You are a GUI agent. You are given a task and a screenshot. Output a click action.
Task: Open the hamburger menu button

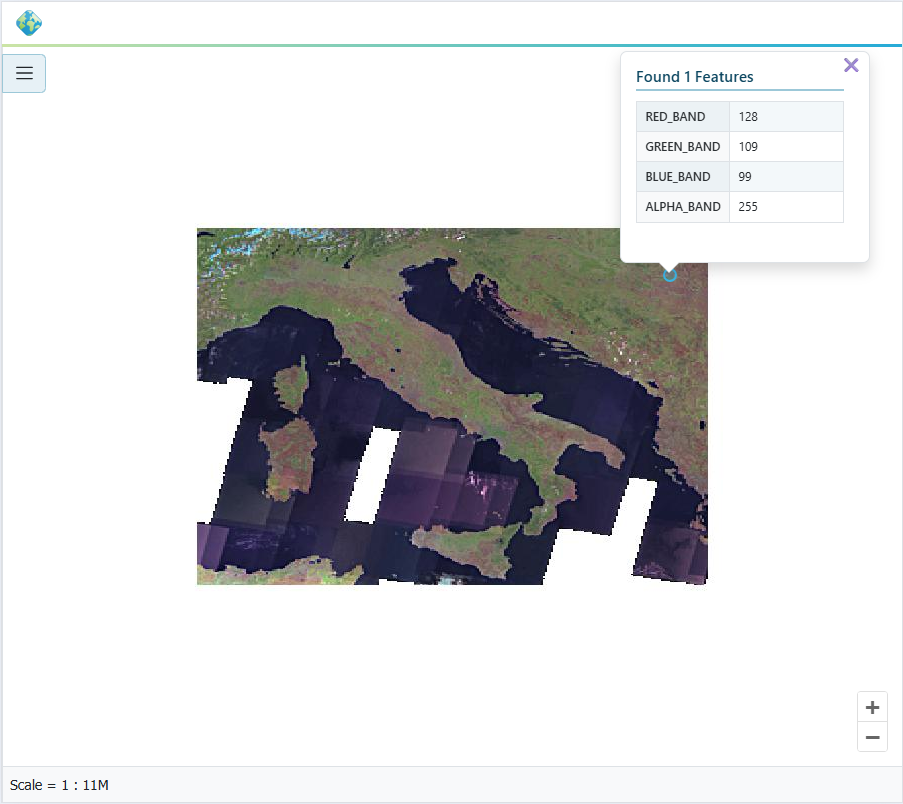pos(24,73)
